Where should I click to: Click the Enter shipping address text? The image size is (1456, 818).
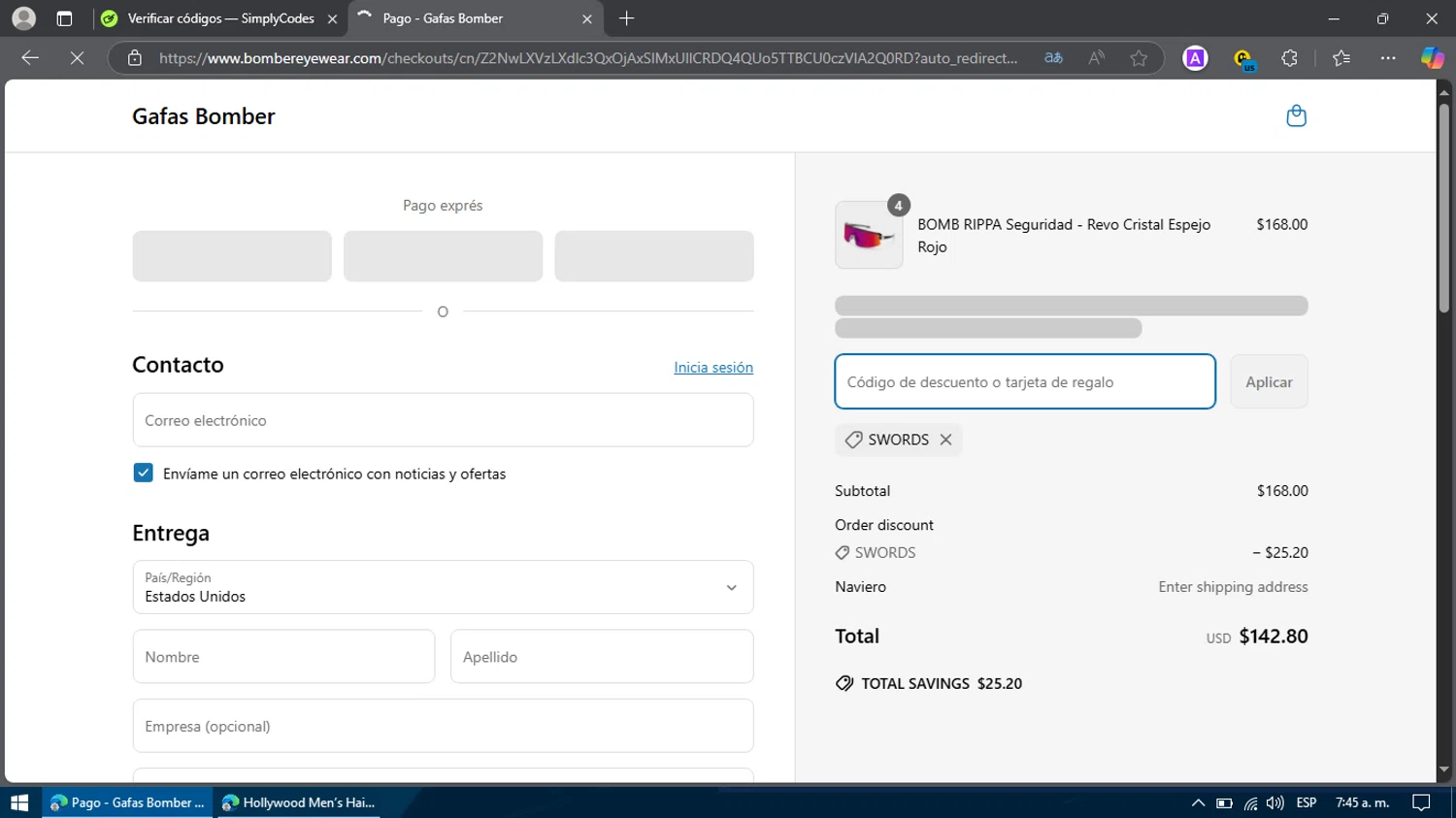click(1233, 587)
